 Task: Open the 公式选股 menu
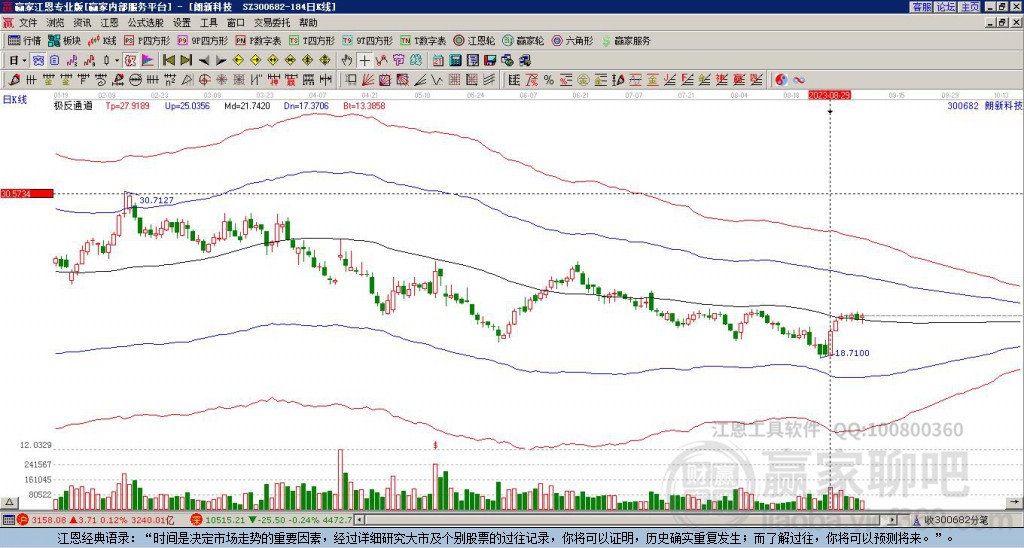pos(146,23)
